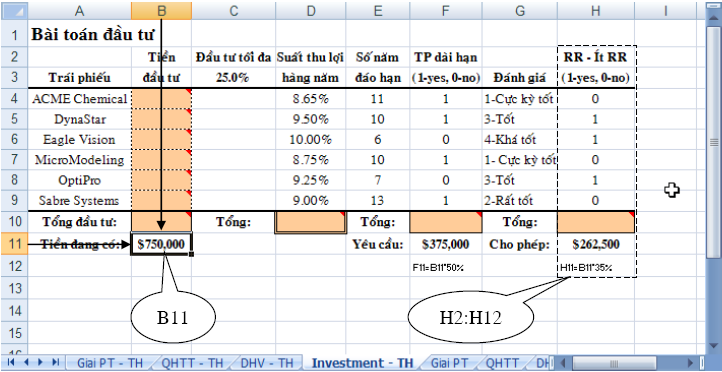Select column E header

click(x=378, y=11)
